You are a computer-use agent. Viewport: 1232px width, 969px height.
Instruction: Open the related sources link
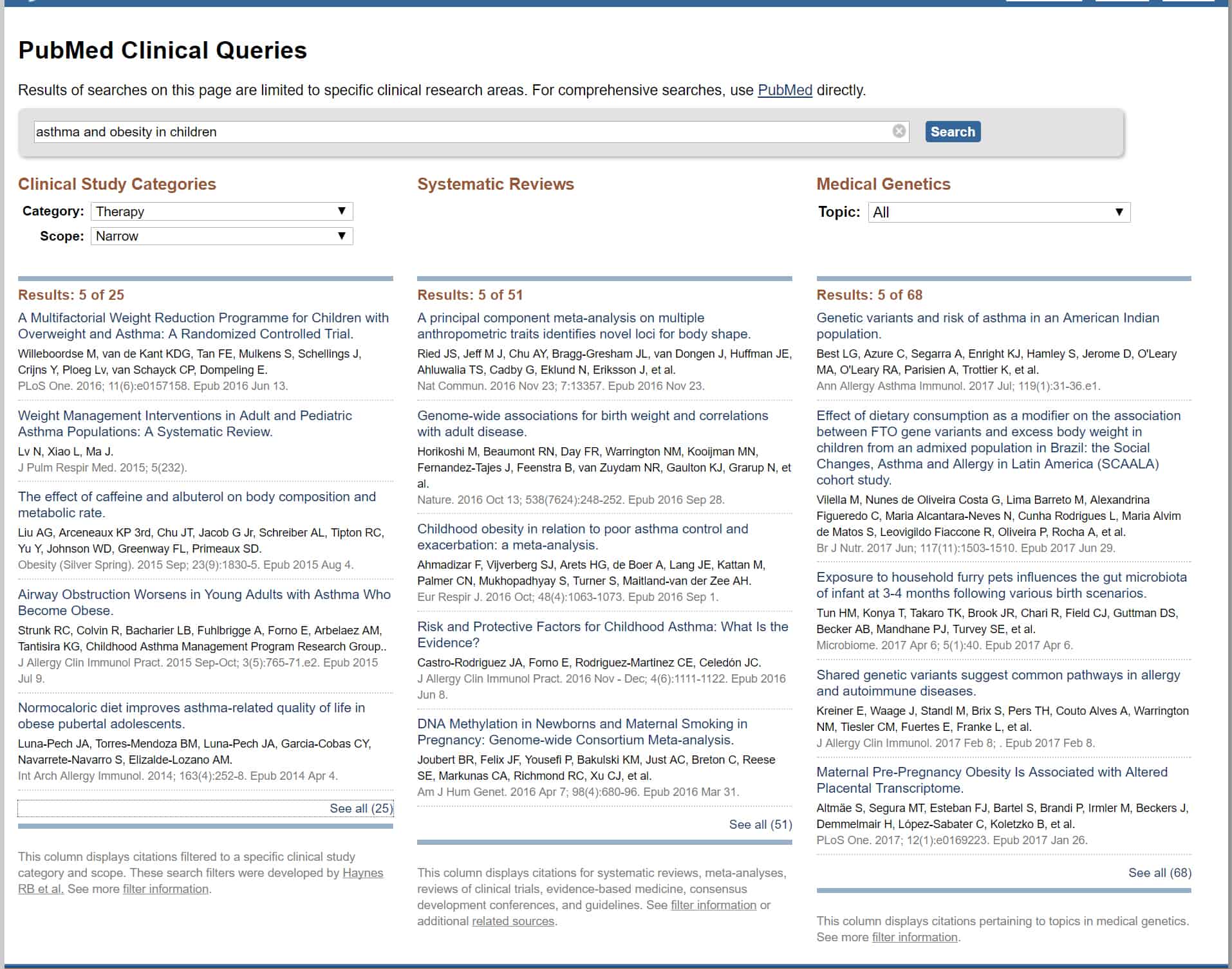tap(513, 921)
